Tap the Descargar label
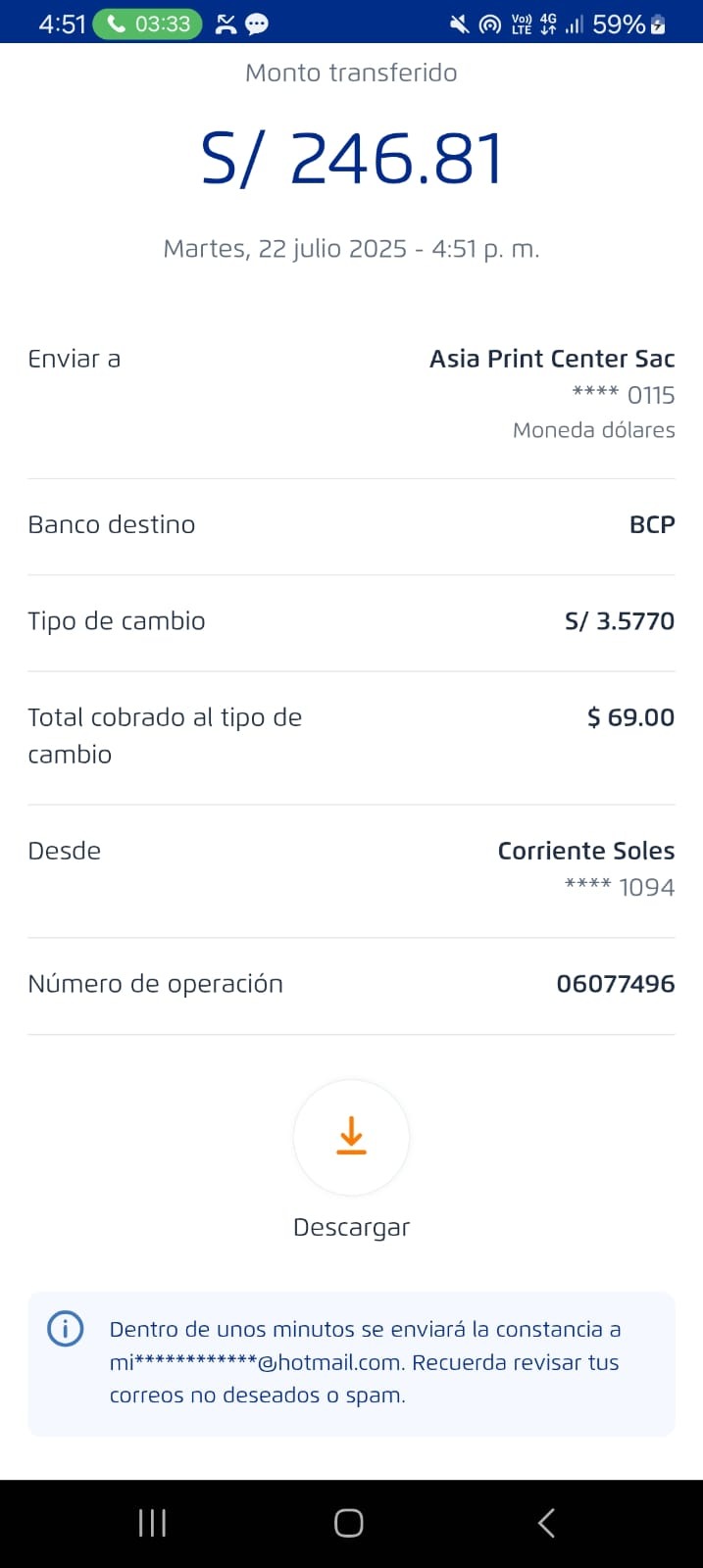The height and width of the screenshot is (1568, 703). pos(351,1227)
